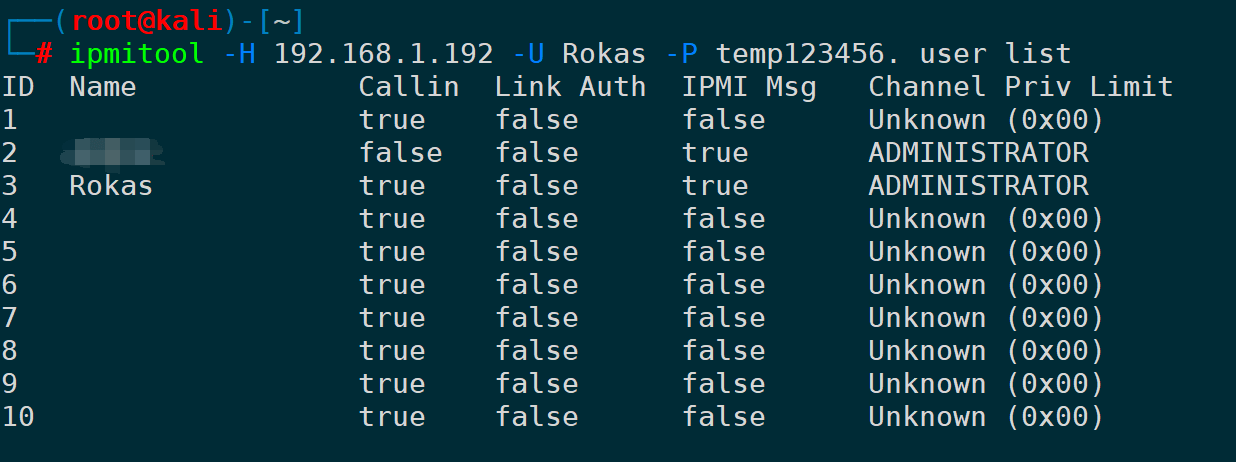Click root@kali in the shell prompt

145,20
